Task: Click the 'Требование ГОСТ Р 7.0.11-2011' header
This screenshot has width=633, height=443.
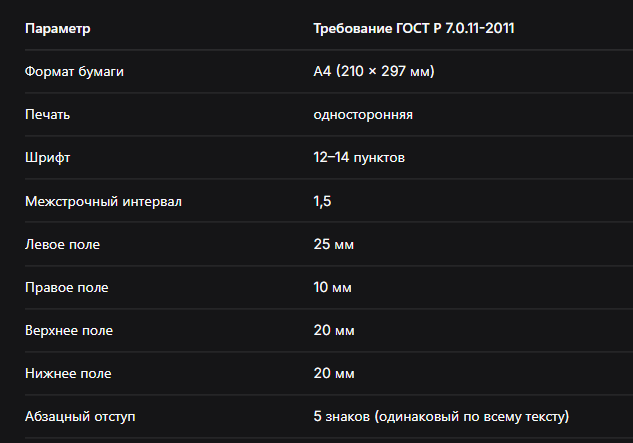Action: pyautogui.click(x=414, y=28)
